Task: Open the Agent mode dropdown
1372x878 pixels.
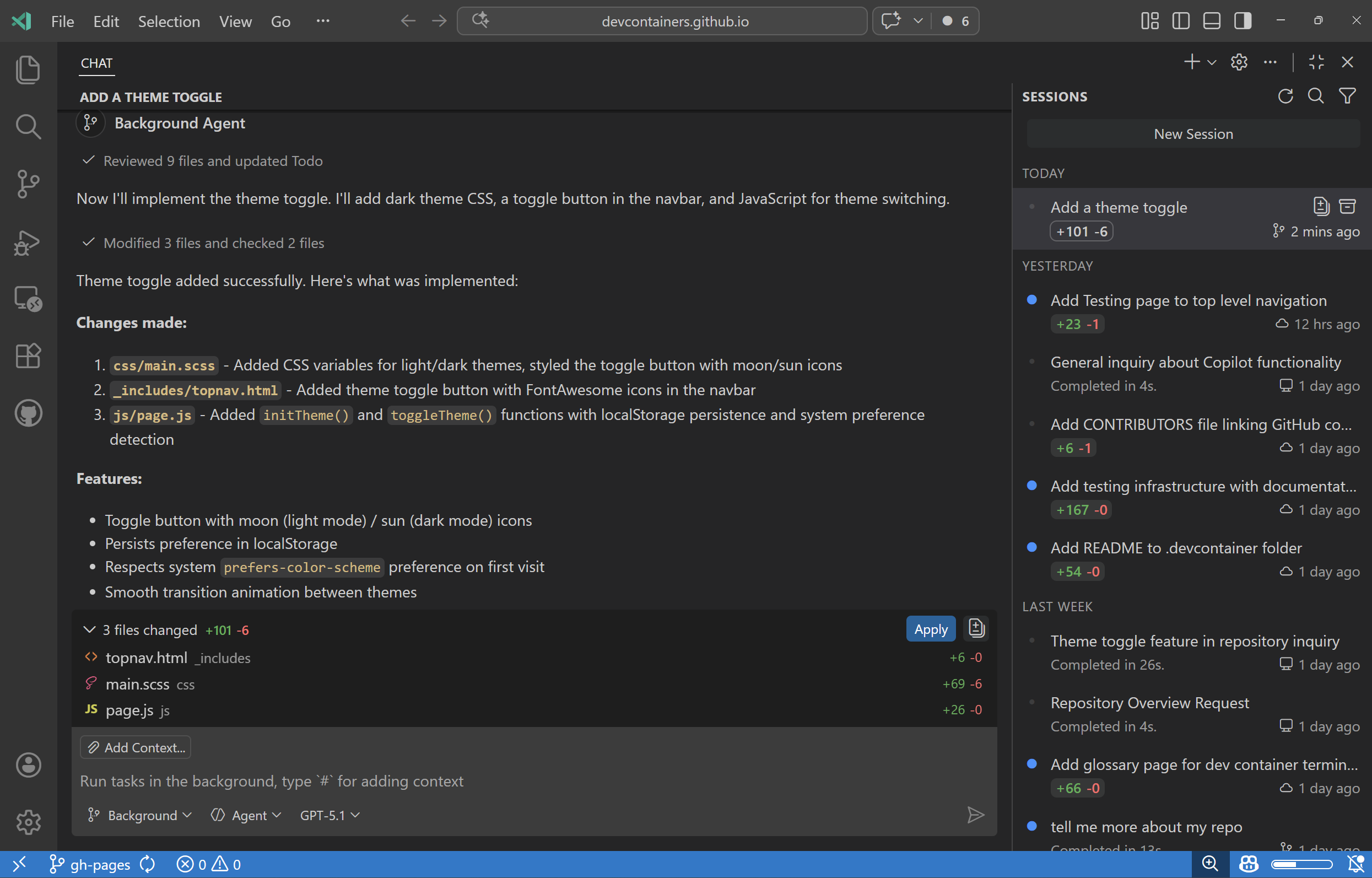Action: 246,815
